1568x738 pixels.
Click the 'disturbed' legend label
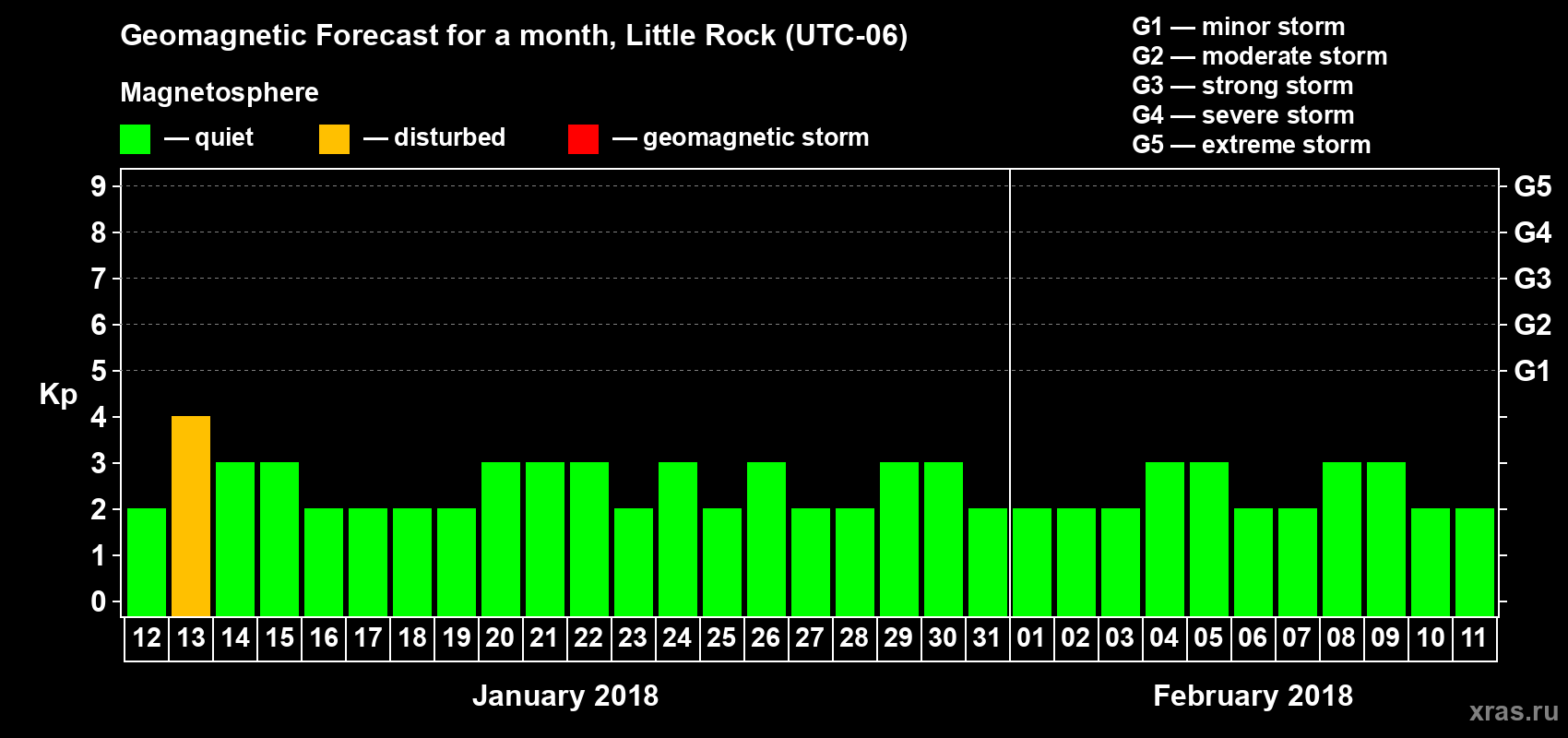(449, 137)
